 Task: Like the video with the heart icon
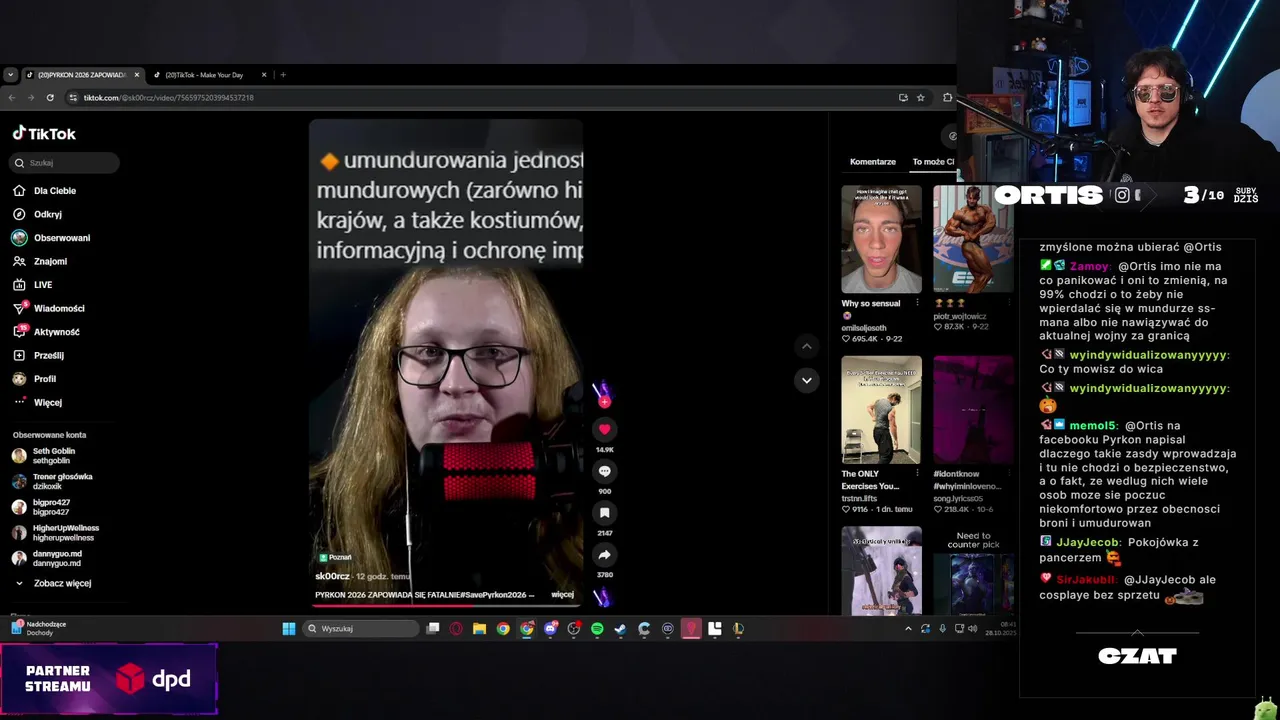pyautogui.click(x=604, y=429)
